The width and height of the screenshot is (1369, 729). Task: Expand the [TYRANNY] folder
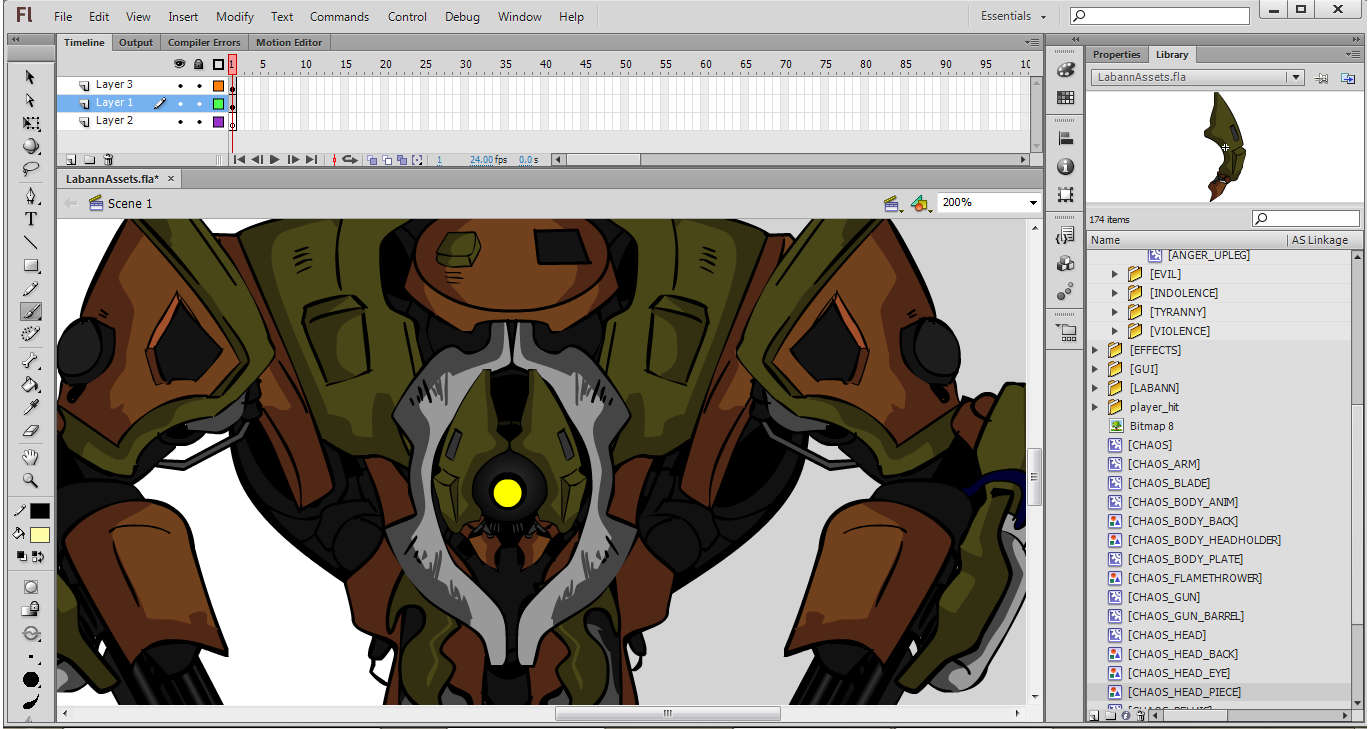pyautogui.click(x=1116, y=312)
